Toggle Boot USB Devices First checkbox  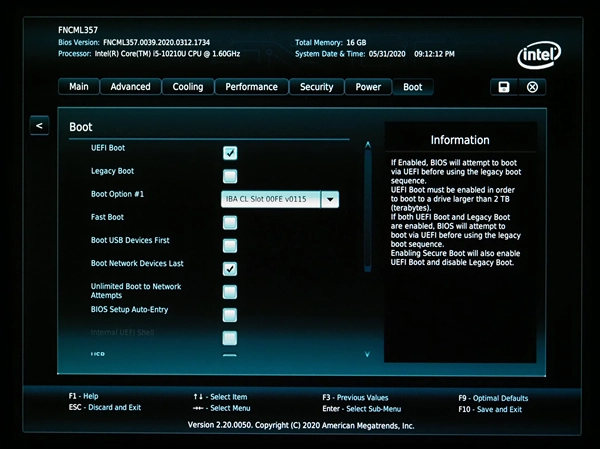[x=230, y=246]
